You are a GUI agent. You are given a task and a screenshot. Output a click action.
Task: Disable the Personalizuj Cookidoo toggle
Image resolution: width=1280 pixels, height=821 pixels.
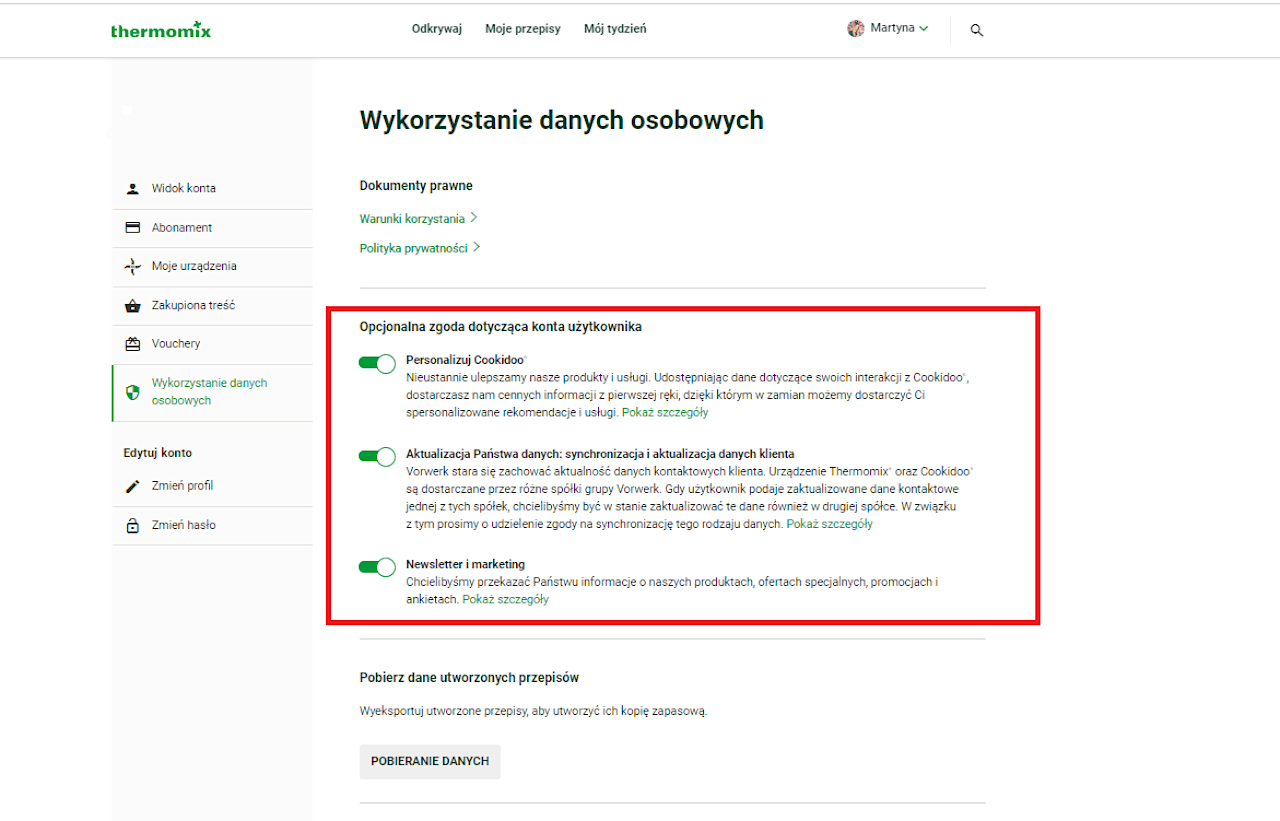378,365
